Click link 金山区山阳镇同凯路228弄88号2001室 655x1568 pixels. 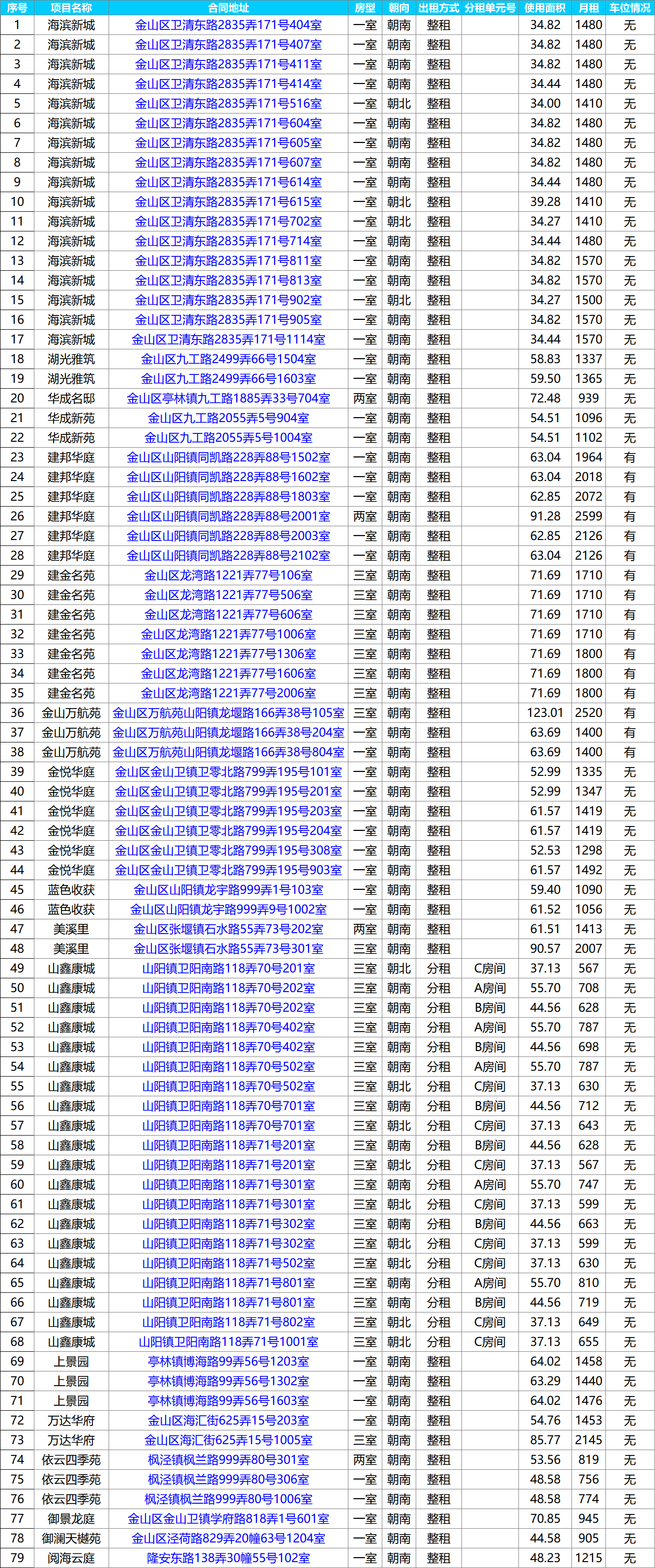228,517
